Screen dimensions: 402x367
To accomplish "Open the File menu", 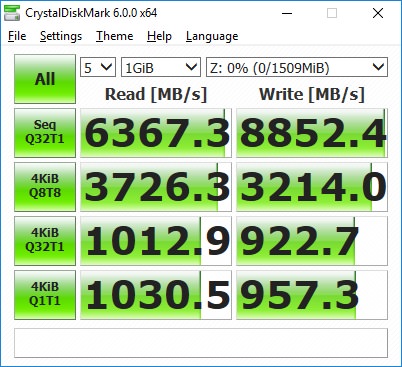I will [x=17, y=36].
